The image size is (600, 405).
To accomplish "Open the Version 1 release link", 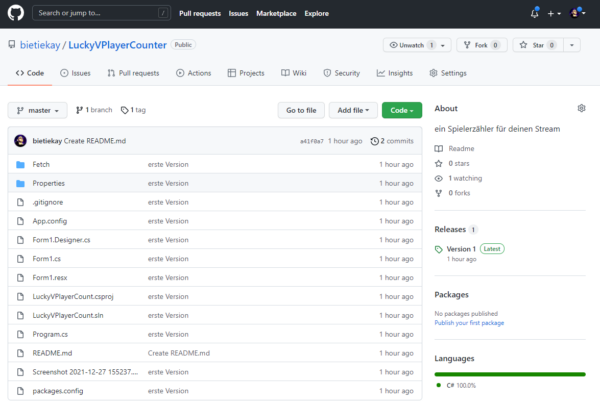I will tap(461, 249).
